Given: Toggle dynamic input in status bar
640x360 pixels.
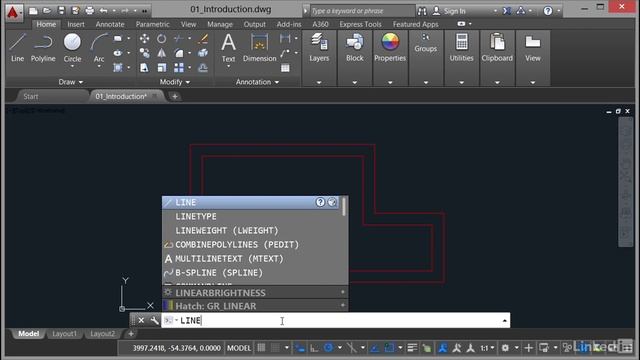Looking at the screenshot, I should click(300, 348).
